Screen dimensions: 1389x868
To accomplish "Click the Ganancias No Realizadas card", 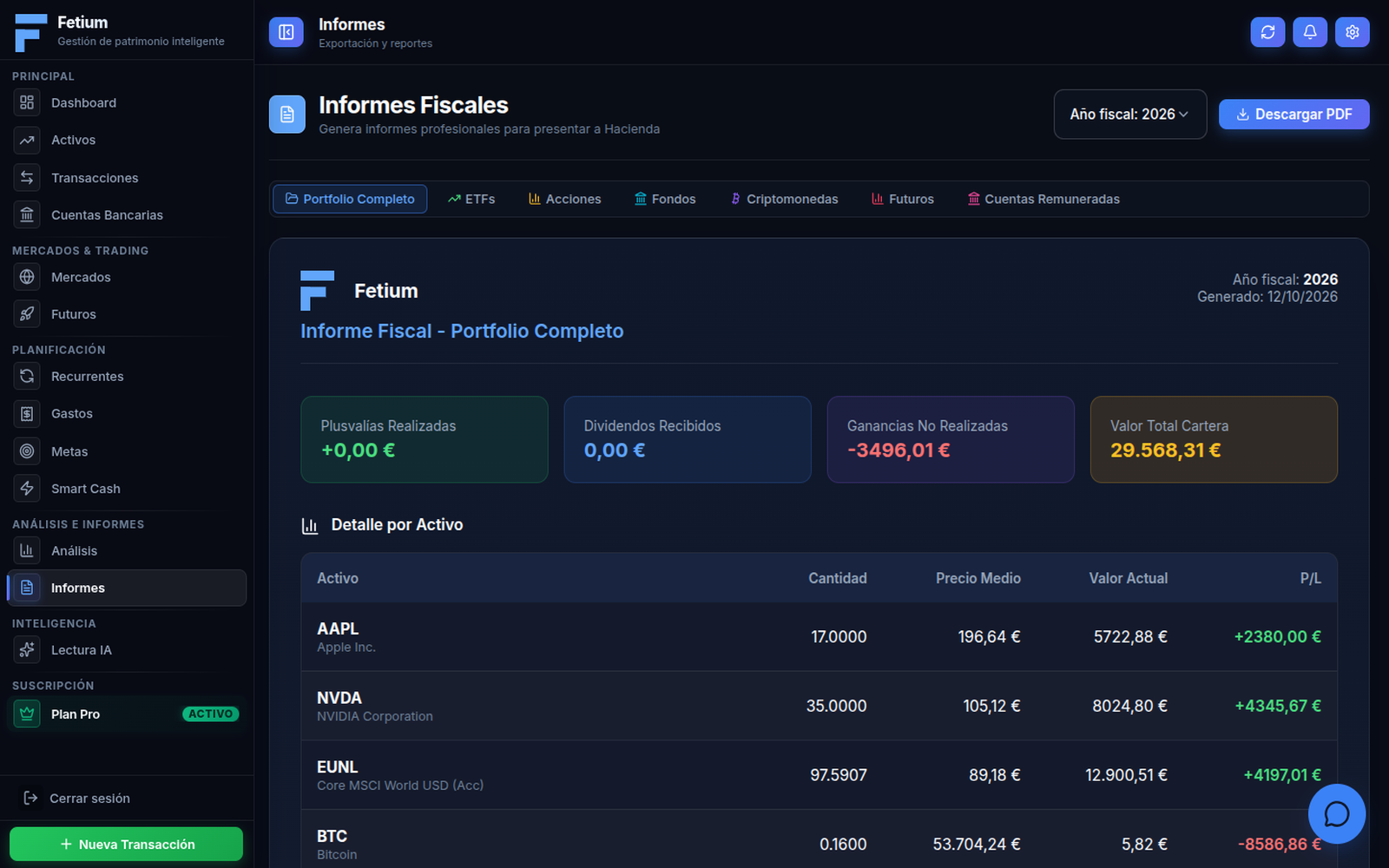I will pyautogui.click(x=951, y=439).
